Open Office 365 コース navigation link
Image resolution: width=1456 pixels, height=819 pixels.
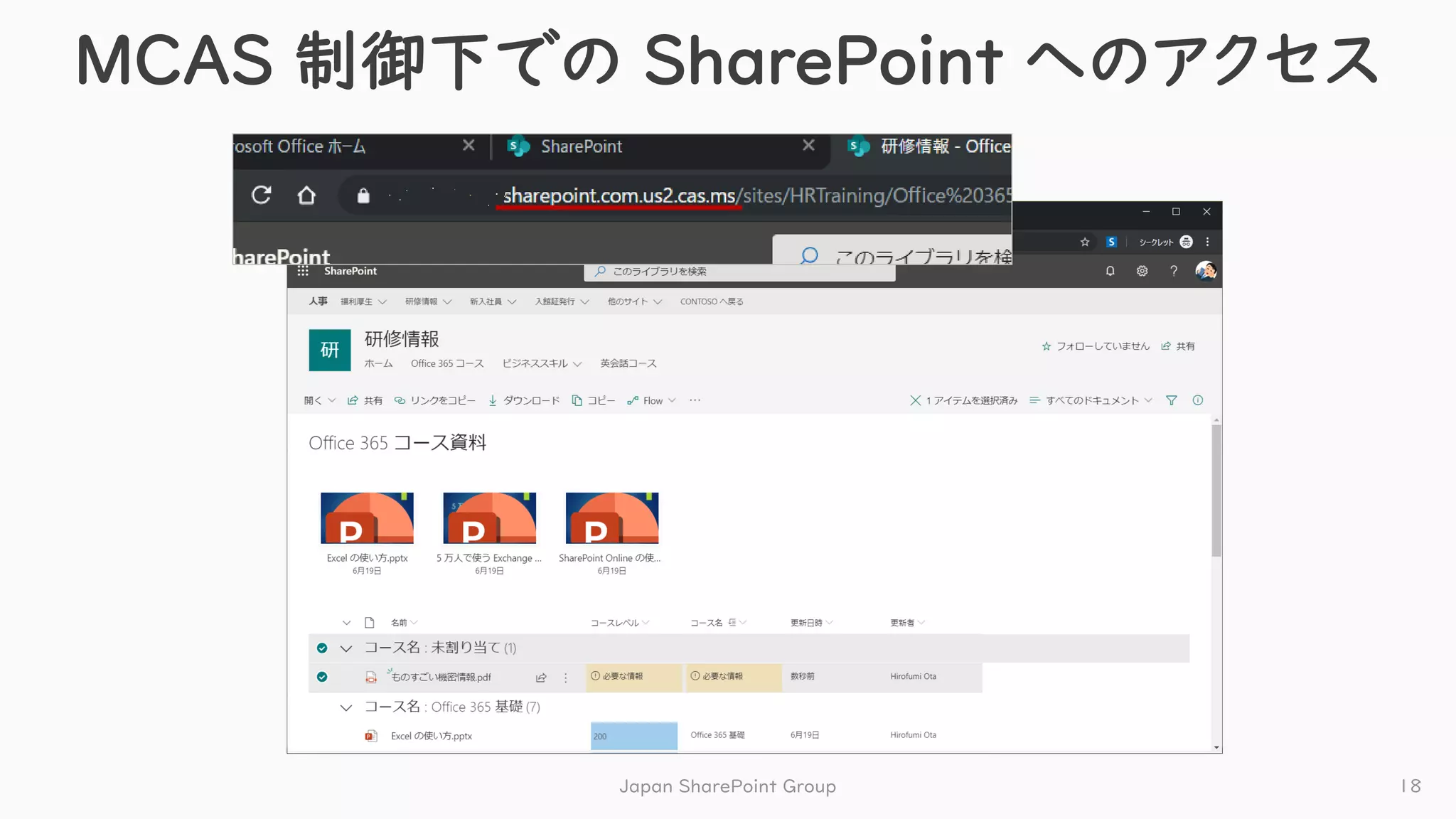(x=447, y=363)
